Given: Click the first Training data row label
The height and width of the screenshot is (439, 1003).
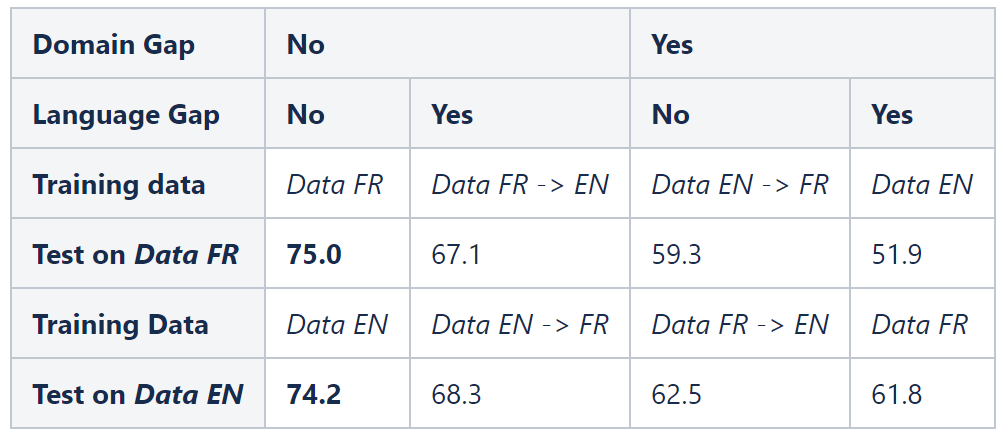Looking at the screenshot, I should coord(138,183).
